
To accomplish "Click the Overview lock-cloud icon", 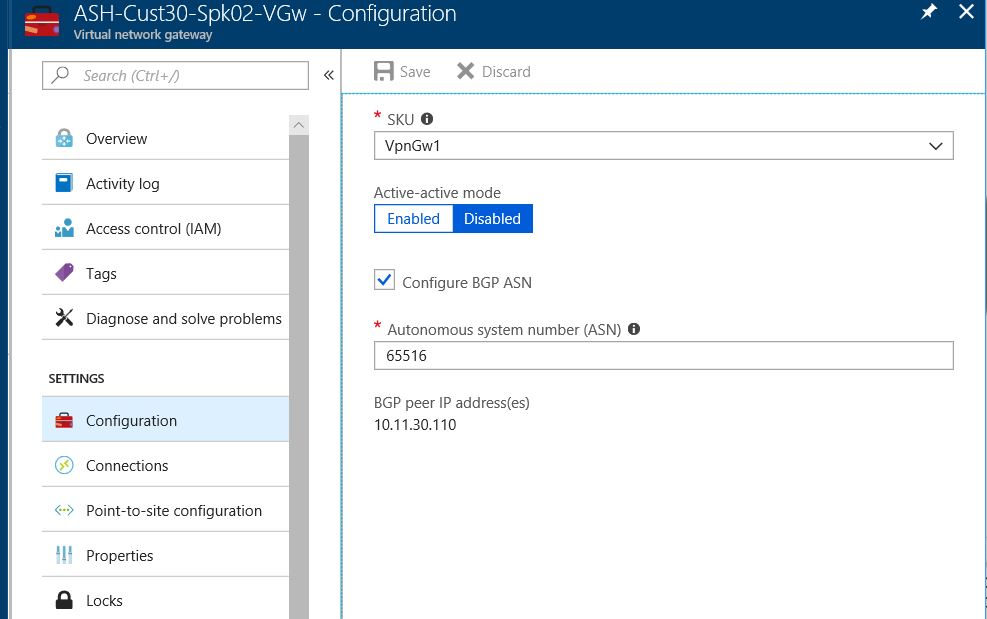I will (64, 139).
